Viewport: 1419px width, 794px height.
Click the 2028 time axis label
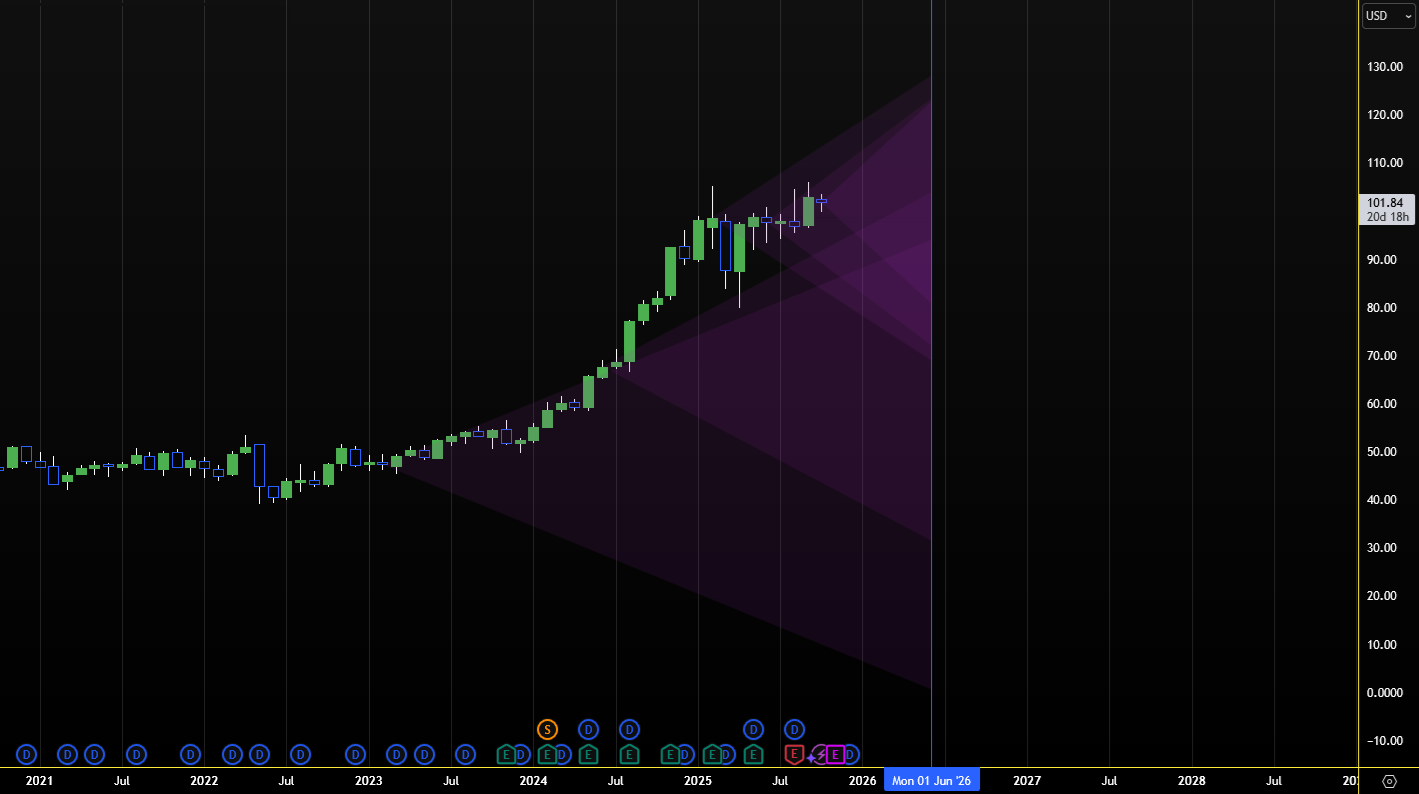[1191, 781]
